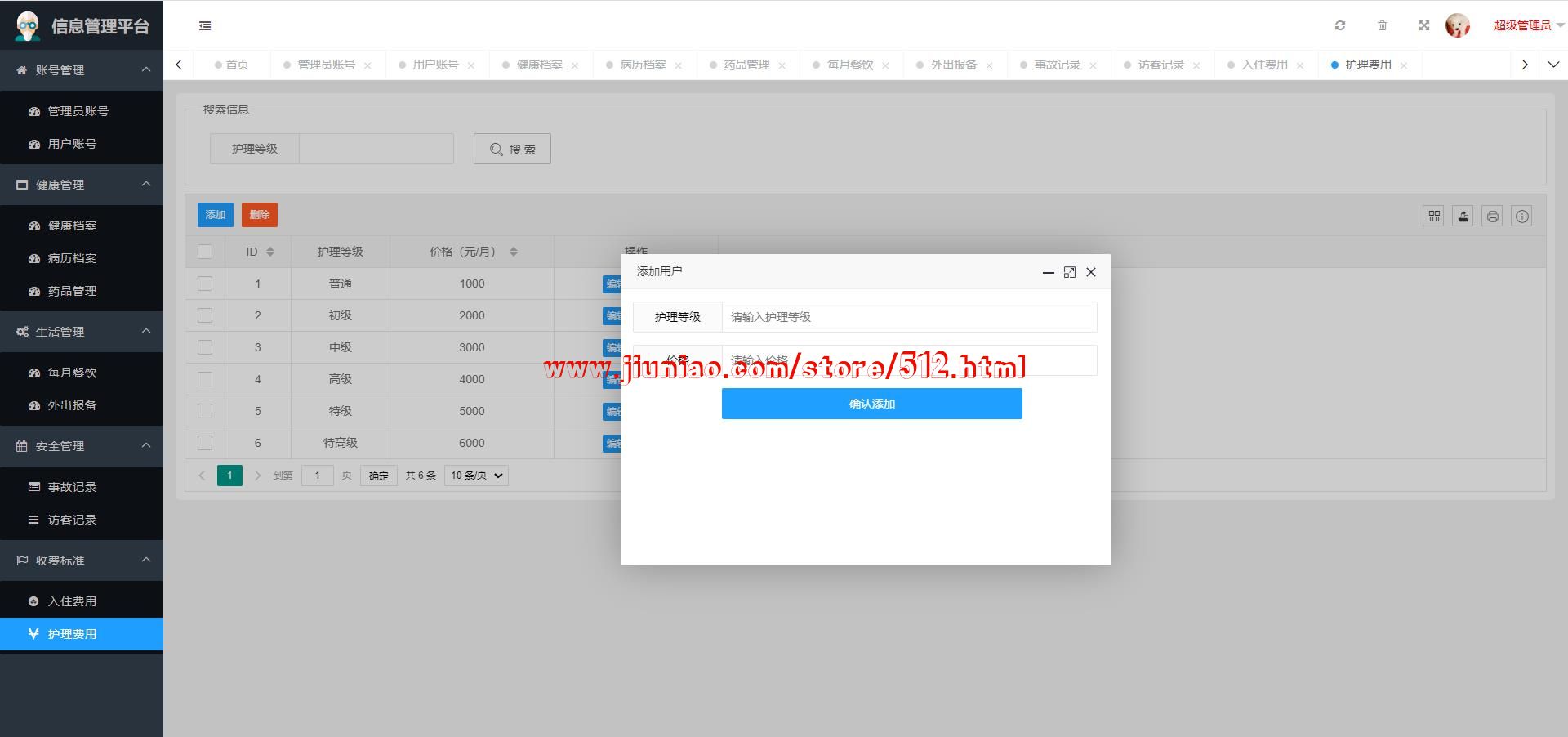1568x737 pixels.
Task: Click the pagination 确定 button
Action: coord(379,476)
